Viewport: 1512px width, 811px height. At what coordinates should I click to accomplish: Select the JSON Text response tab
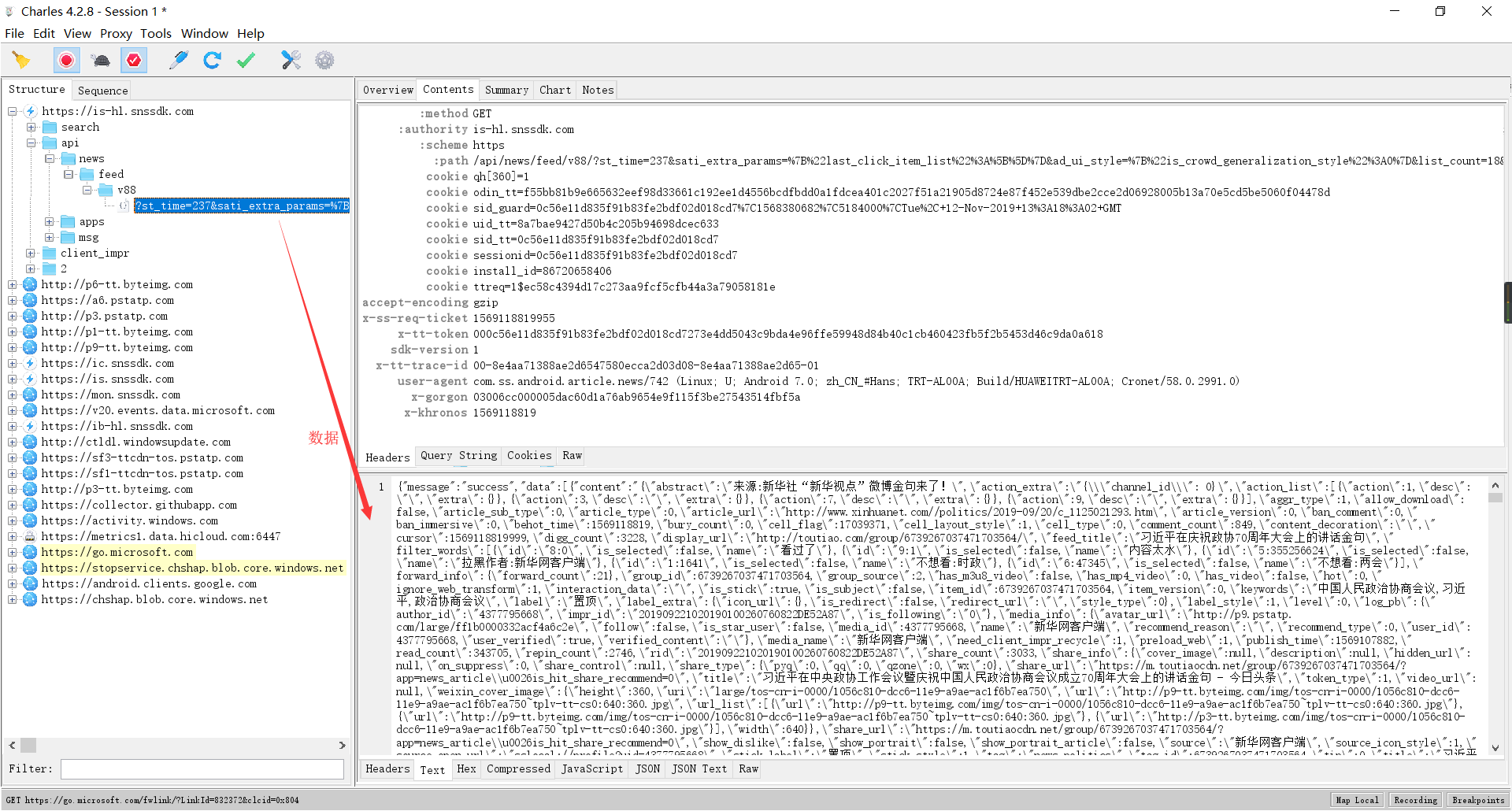(x=699, y=769)
